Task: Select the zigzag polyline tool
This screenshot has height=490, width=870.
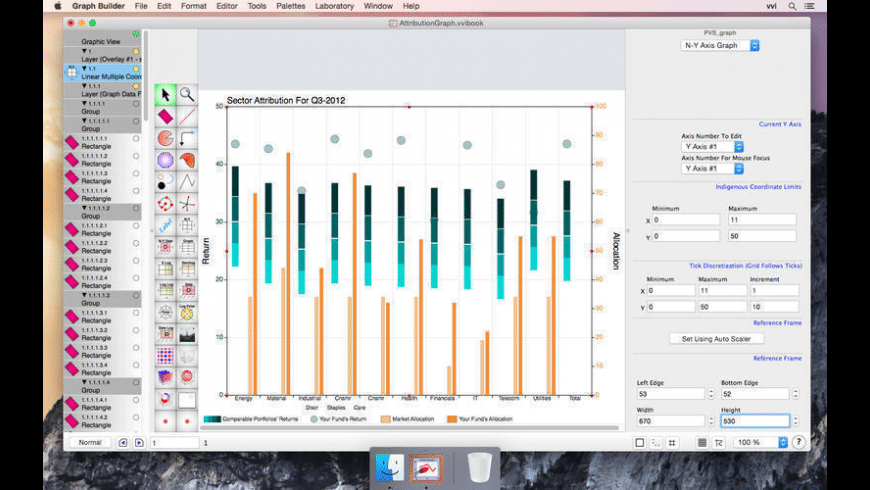Action: [187, 181]
